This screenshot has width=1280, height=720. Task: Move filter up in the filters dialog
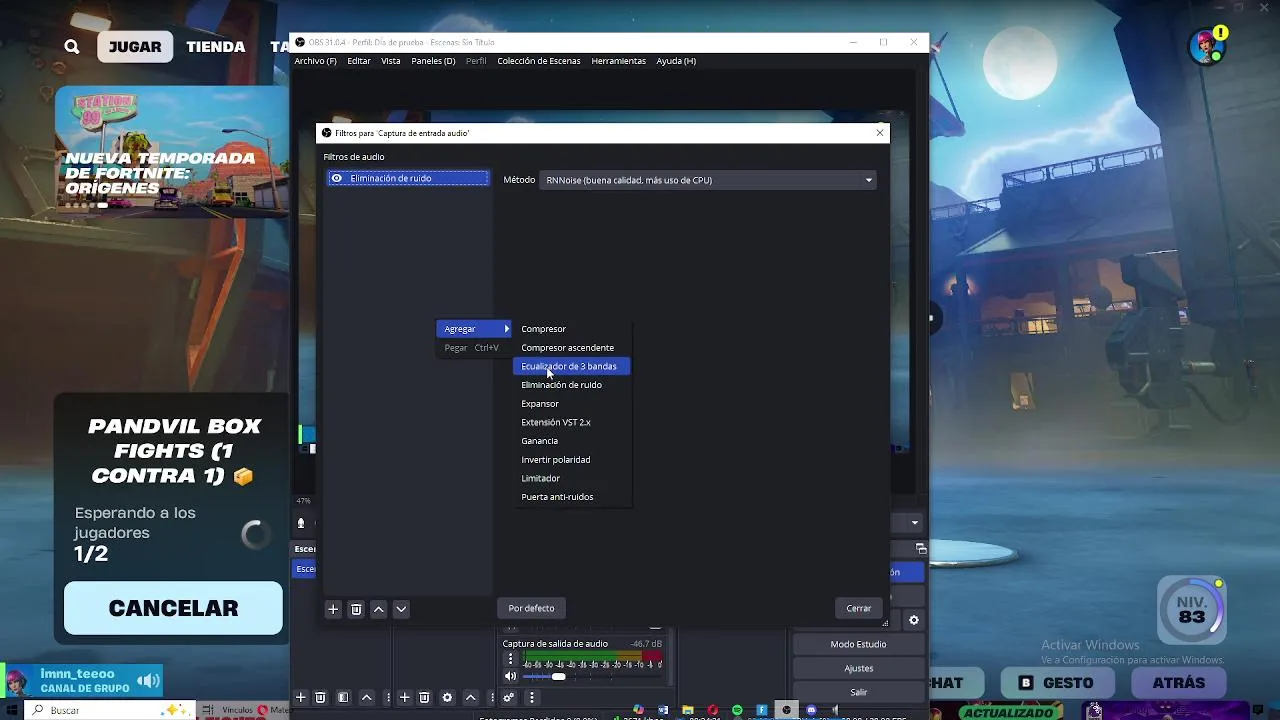coord(379,609)
